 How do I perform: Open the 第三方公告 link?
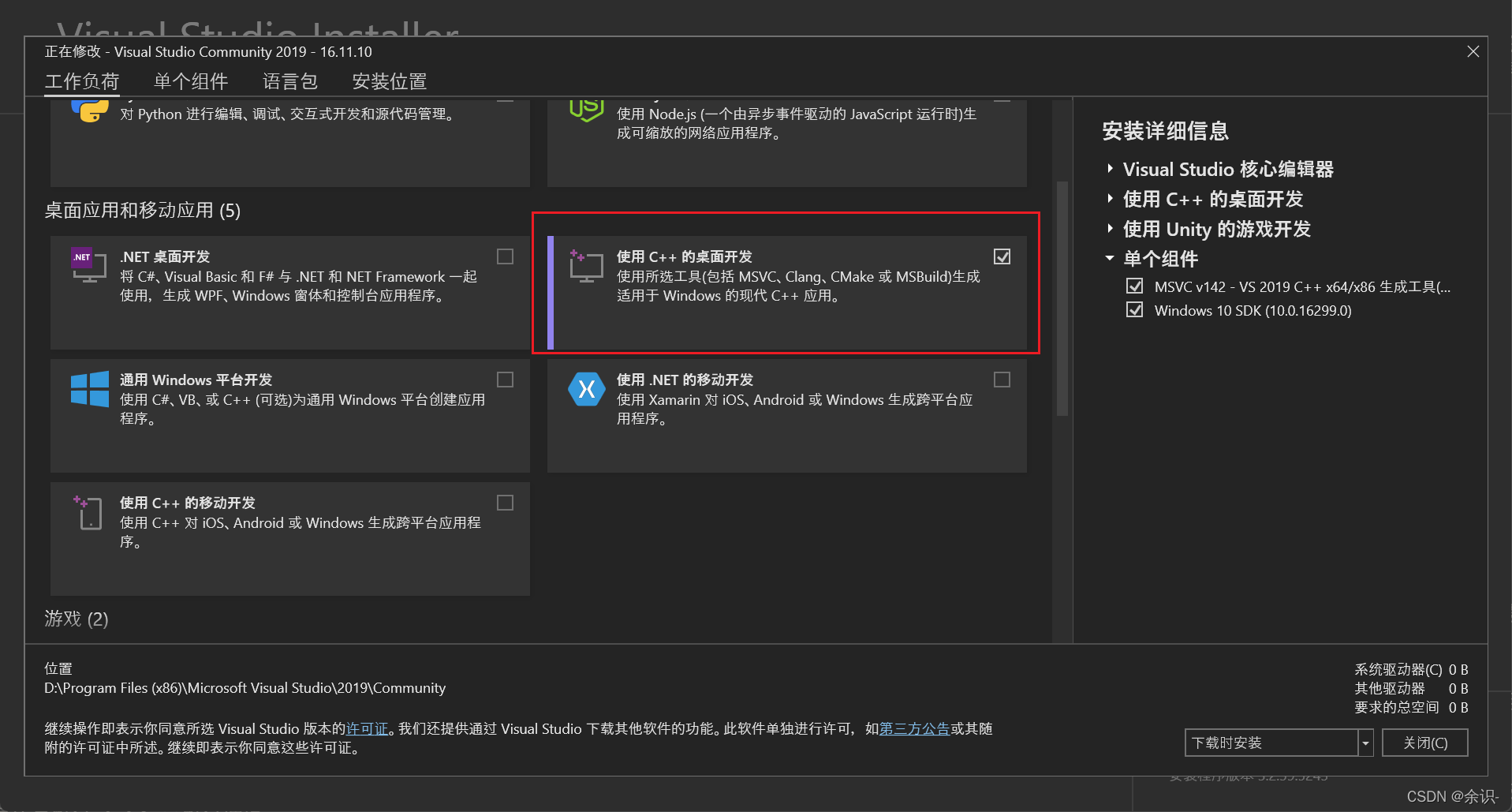click(914, 728)
